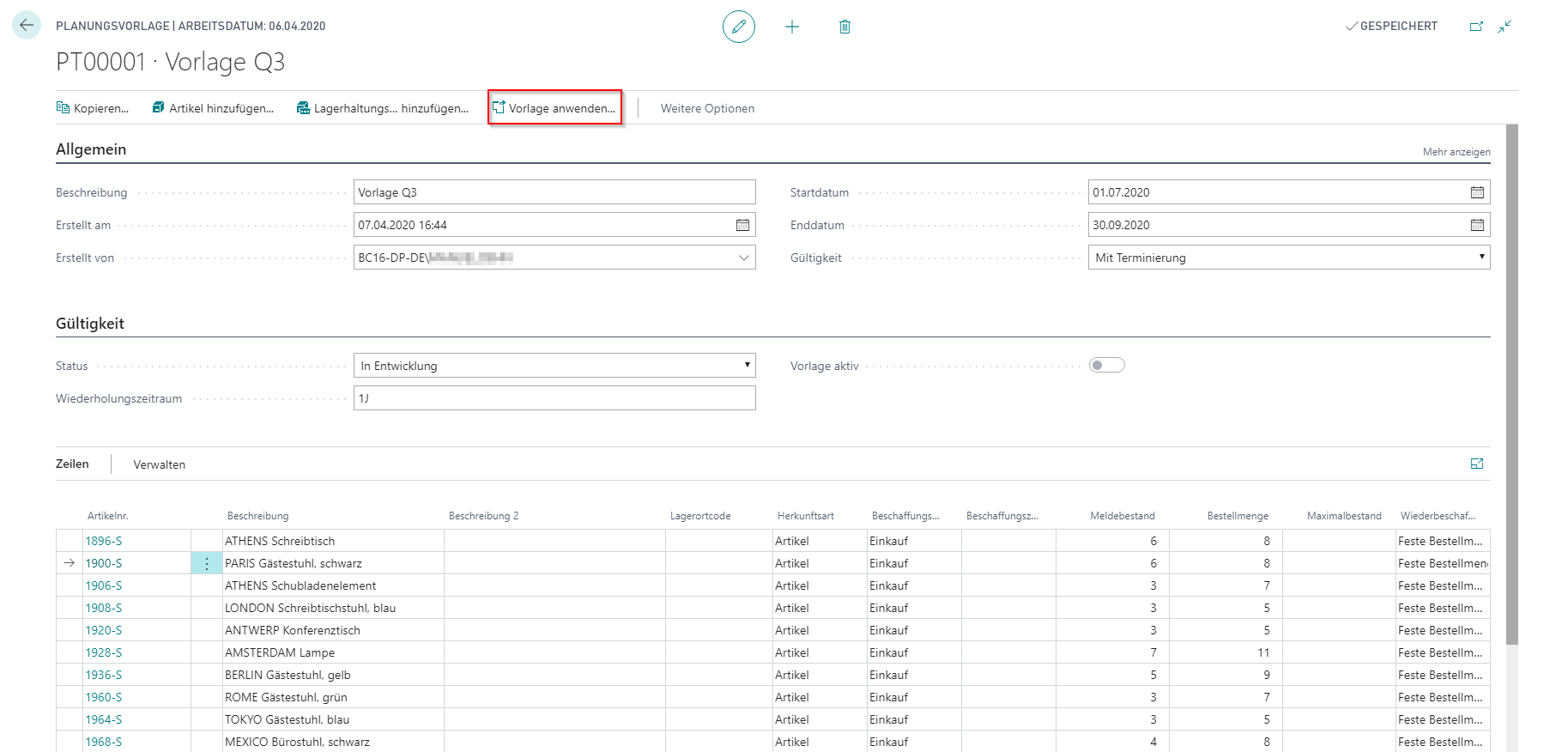This screenshot has height=752, width=1568.
Task: Click Meldebestand column header
Action: point(1123,516)
